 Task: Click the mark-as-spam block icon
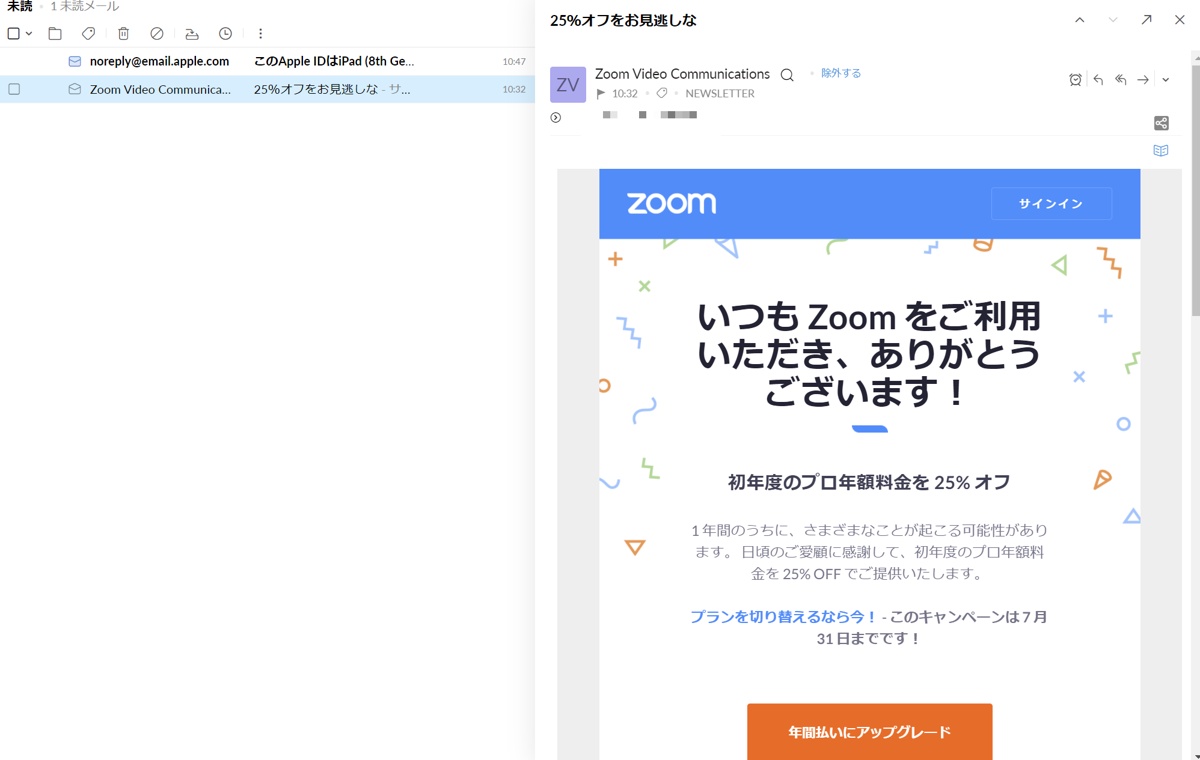click(157, 33)
